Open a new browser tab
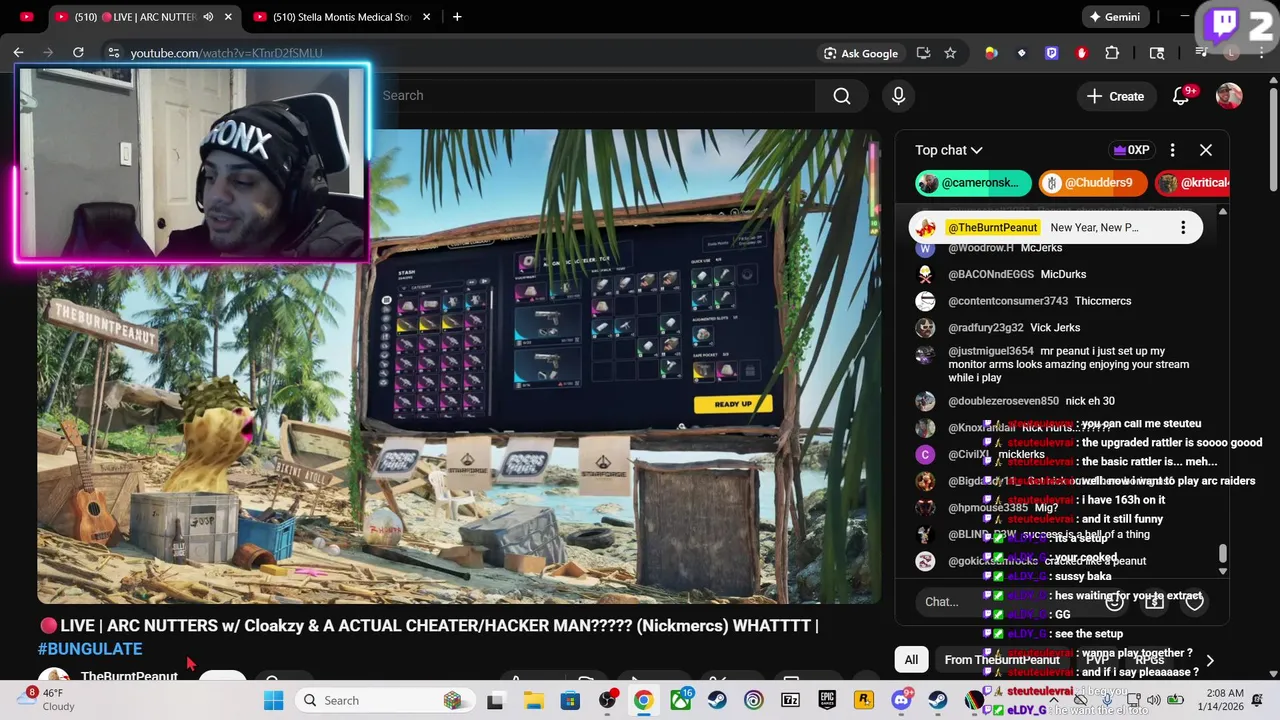 [457, 17]
